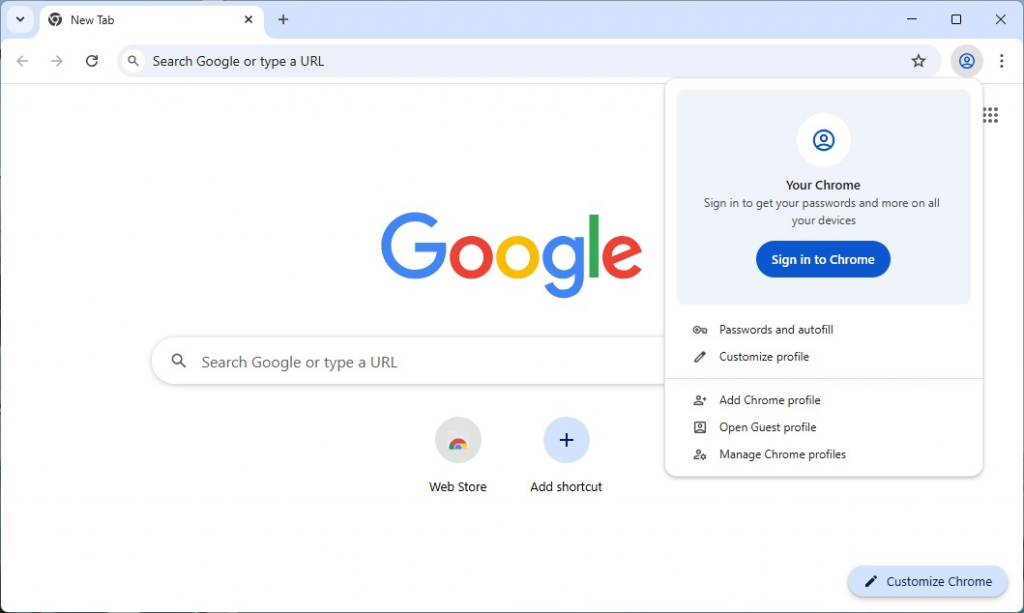1024x613 pixels.
Task: Close the New Tab tab
Action: (x=248, y=20)
